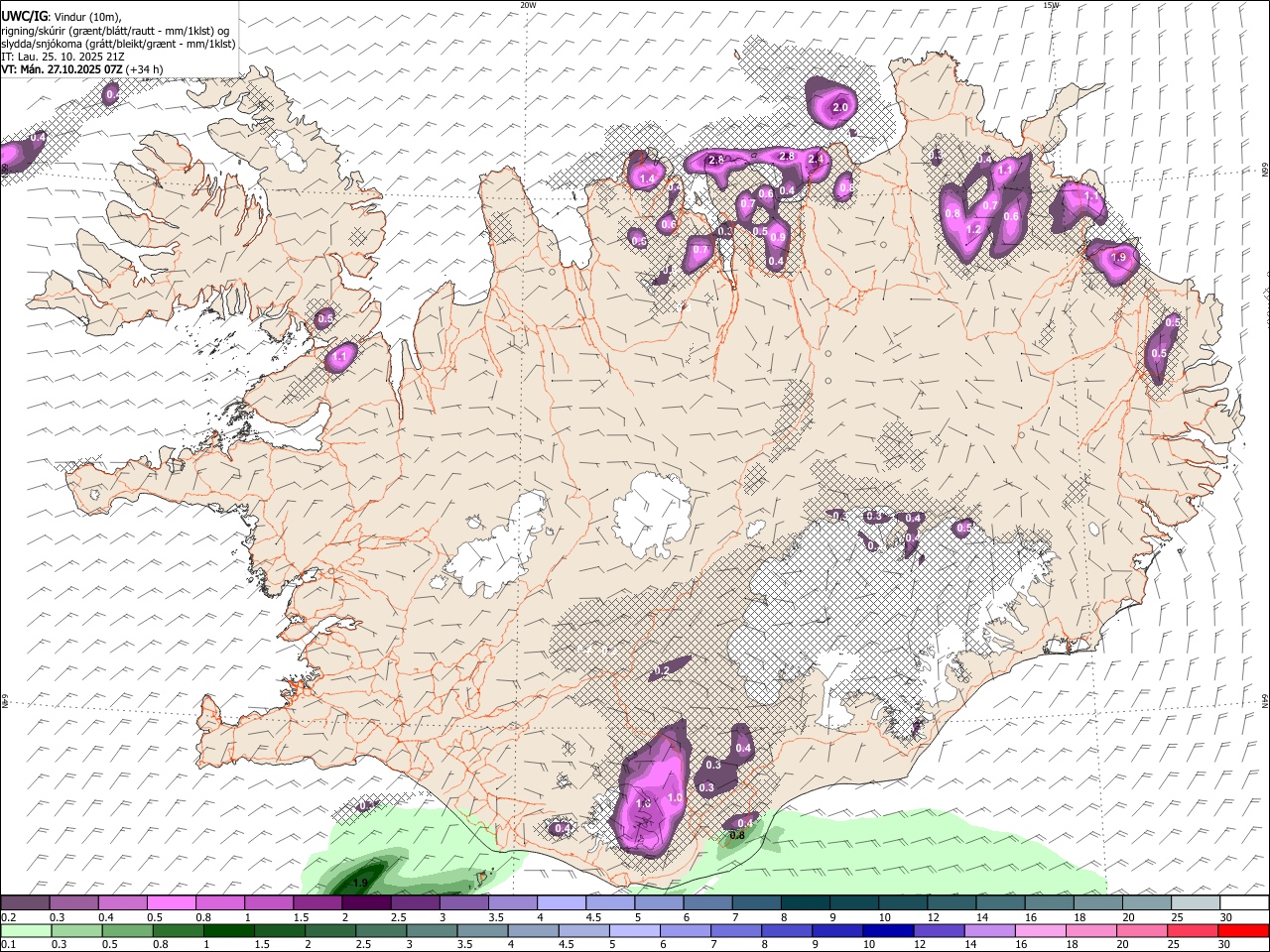This screenshot has height=952, width=1270.
Task: Pick top-row legend swatch between 4 and 4.5
Action: pos(562,903)
